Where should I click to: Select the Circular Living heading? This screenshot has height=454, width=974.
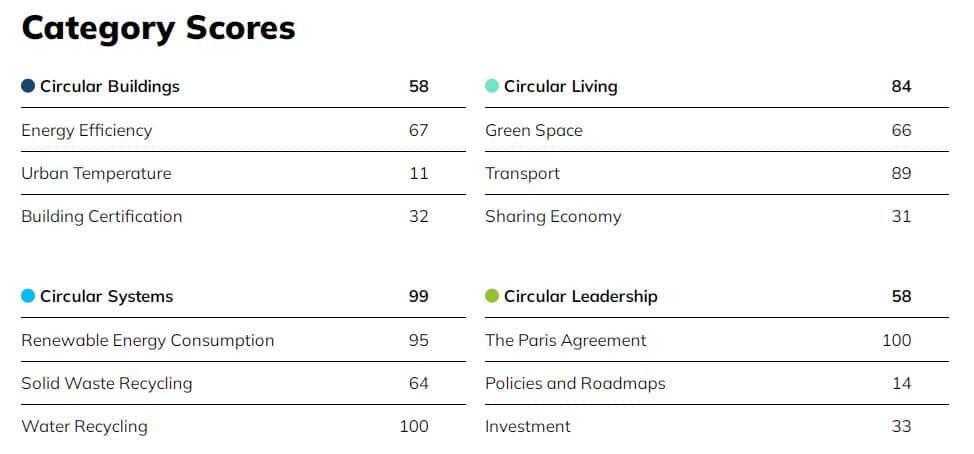pyautogui.click(x=561, y=86)
